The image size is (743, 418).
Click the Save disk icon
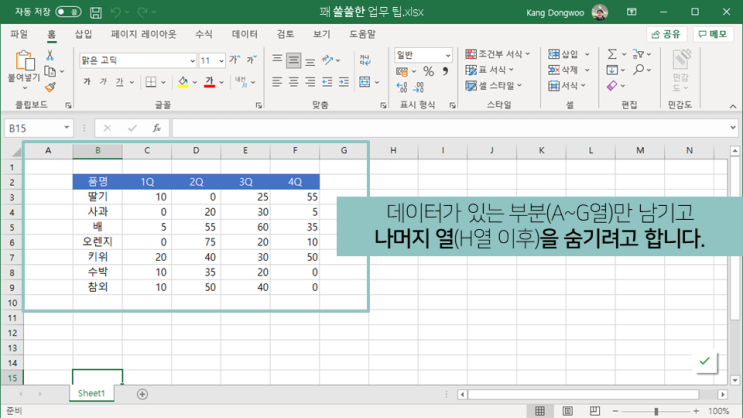[x=96, y=12]
